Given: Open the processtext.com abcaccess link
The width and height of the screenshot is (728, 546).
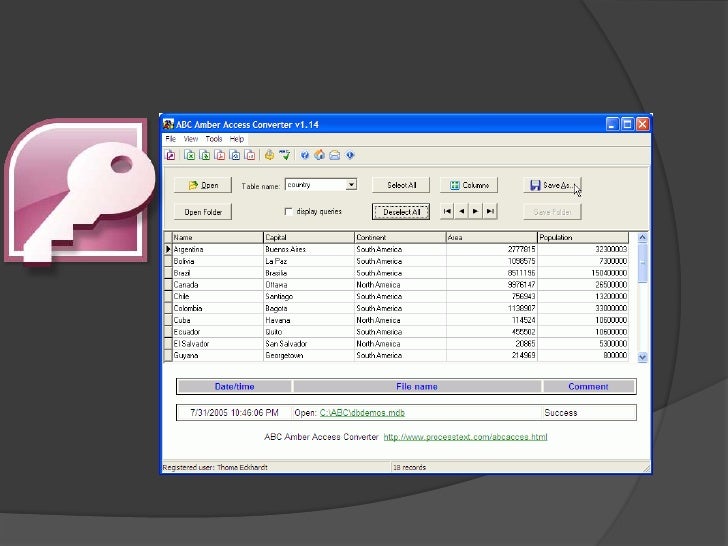Looking at the screenshot, I should tap(465, 437).
